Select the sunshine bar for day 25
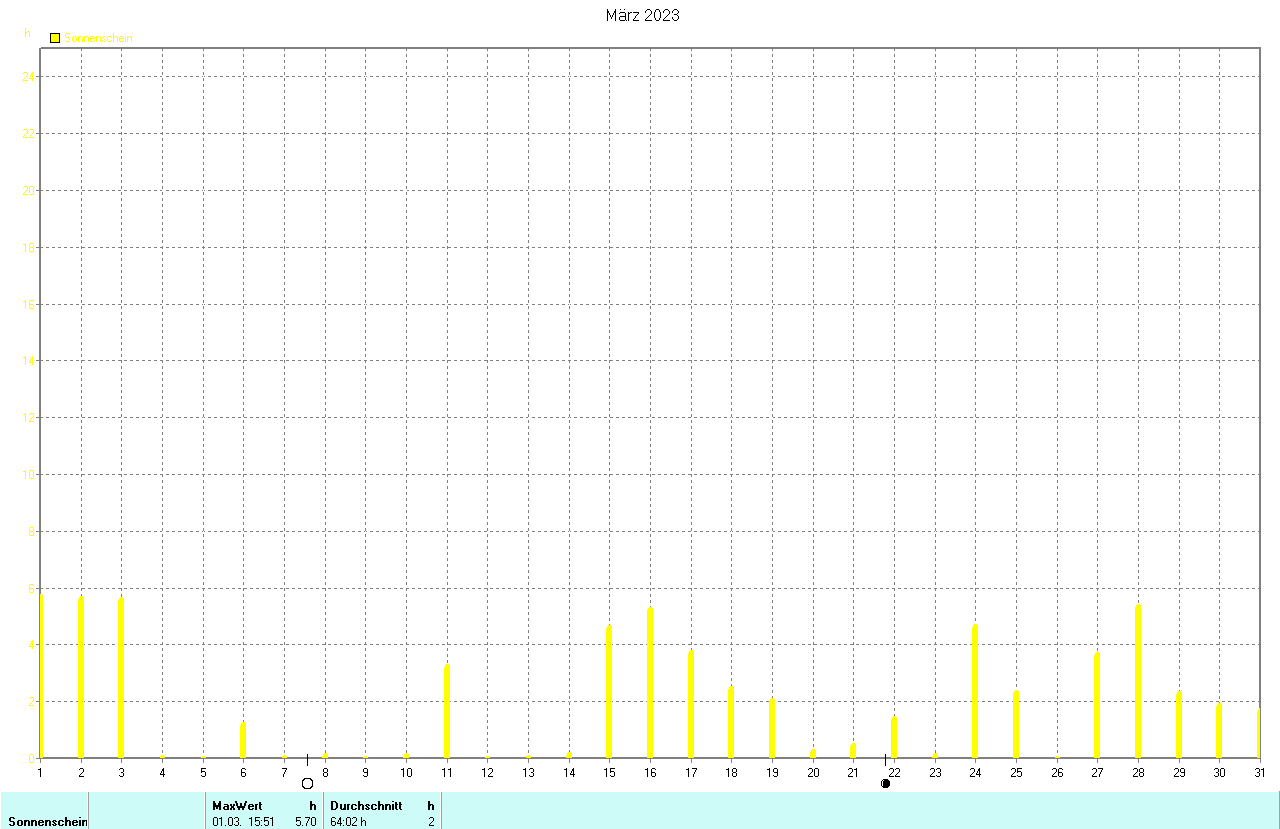The image size is (1280, 829). 1016,724
